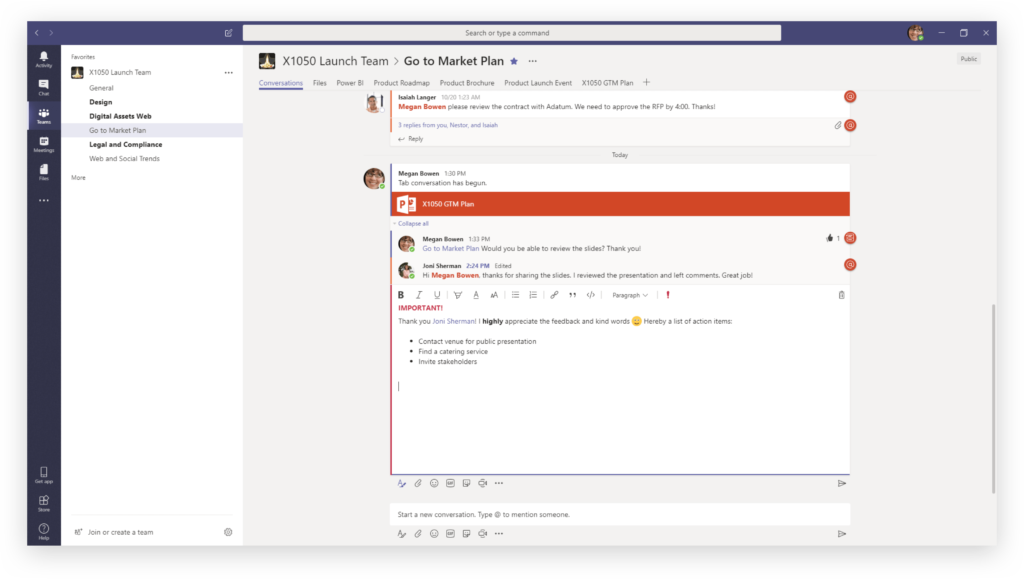Screen dimensions: 1024x579
Task: Select the Legal and Compliance channel
Action: [125, 144]
